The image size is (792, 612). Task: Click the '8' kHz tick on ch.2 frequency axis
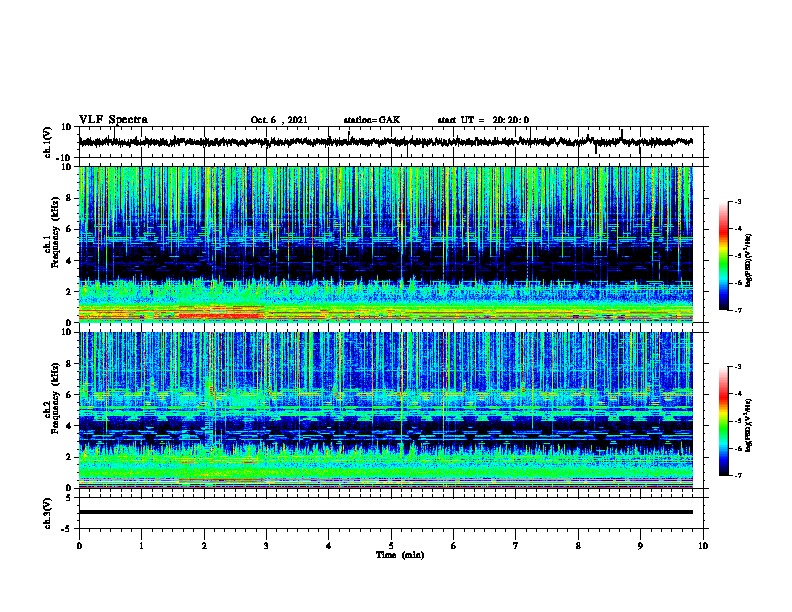[70, 364]
